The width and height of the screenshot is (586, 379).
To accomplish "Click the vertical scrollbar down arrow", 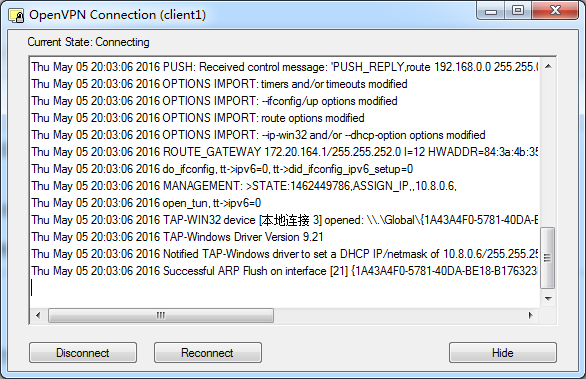I will 548,299.
